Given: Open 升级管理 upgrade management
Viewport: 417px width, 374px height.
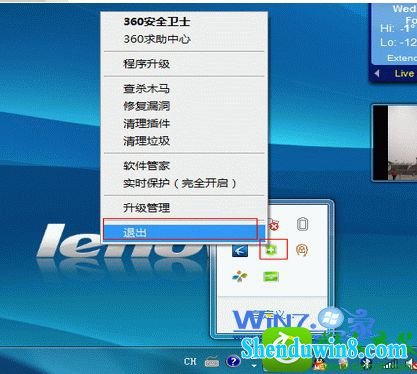Looking at the screenshot, I should (184, 208).
